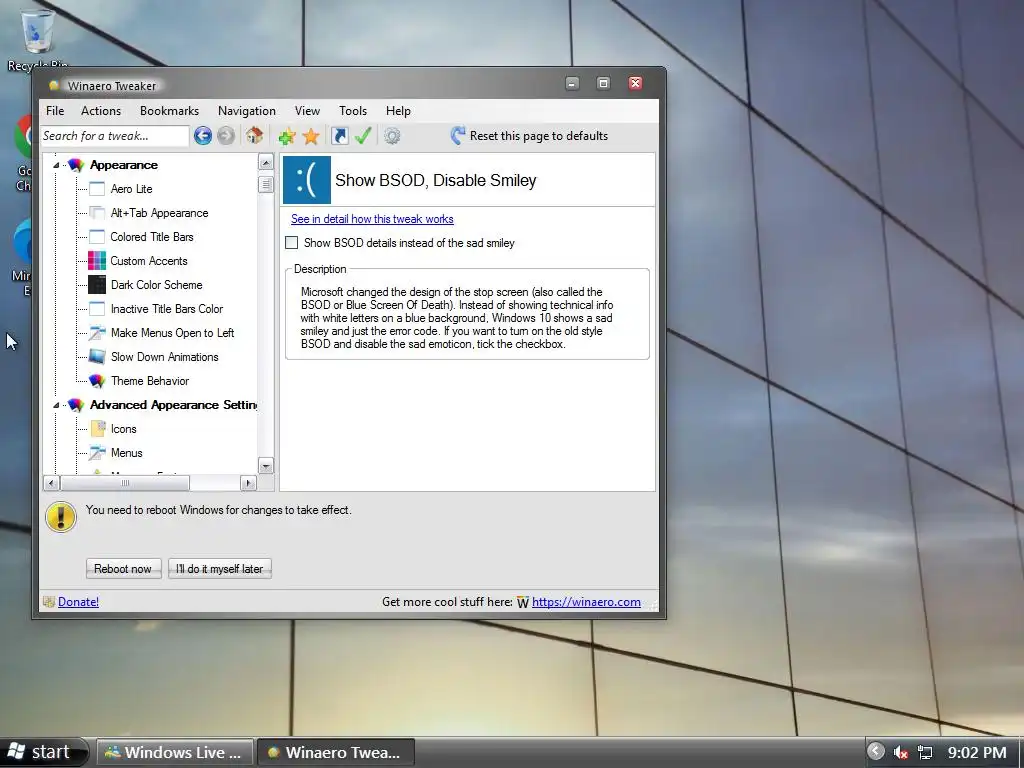Click the Google Chrome desktop icon
This screenshot has width=1024, height=768.
point(24,153)
